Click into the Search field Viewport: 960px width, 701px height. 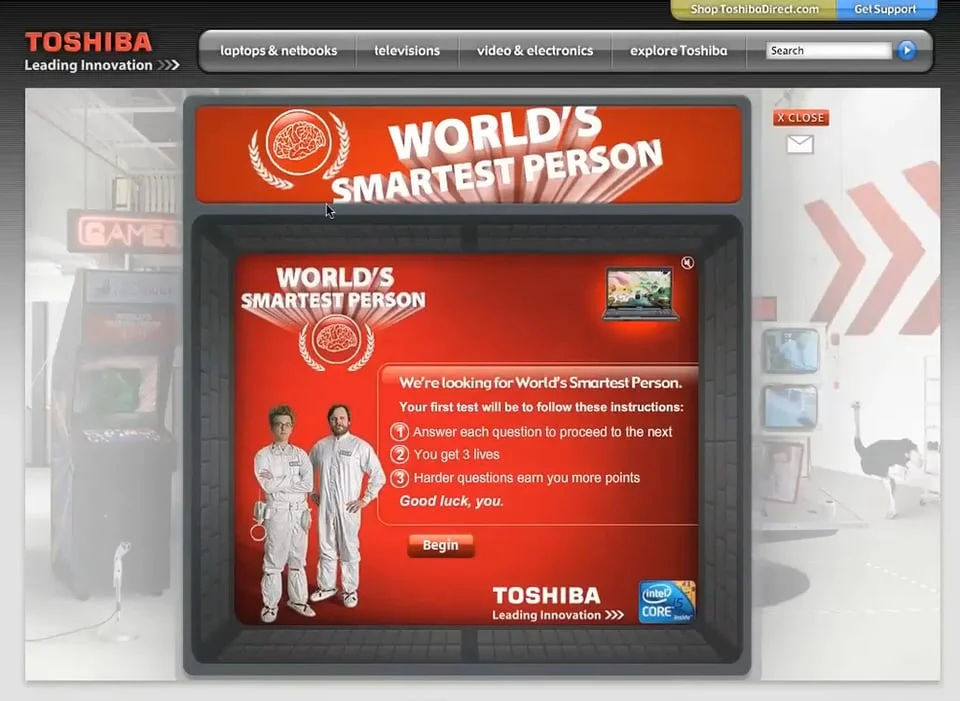[828, 51]
